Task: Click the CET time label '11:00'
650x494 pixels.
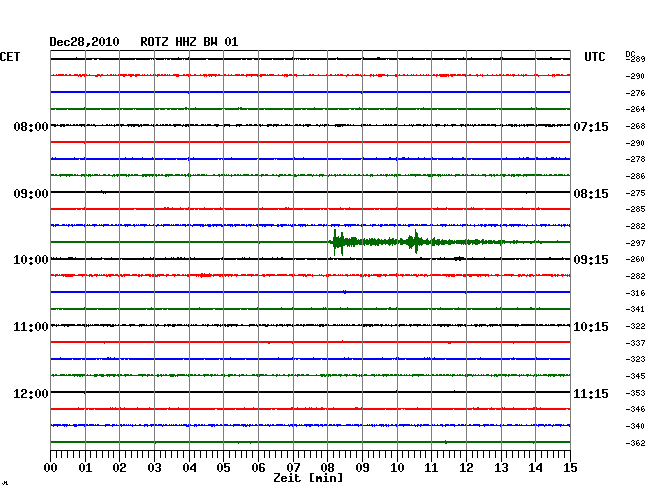Action: tap(31, 327)
